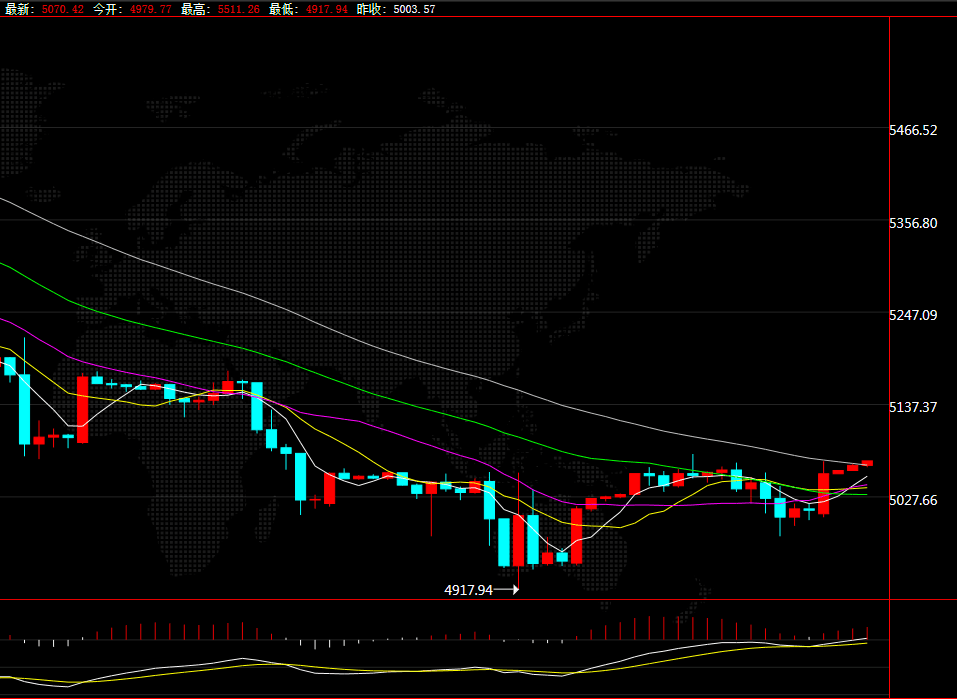
Task: Click the today's open value 4979.77
Action: [151, 9]
